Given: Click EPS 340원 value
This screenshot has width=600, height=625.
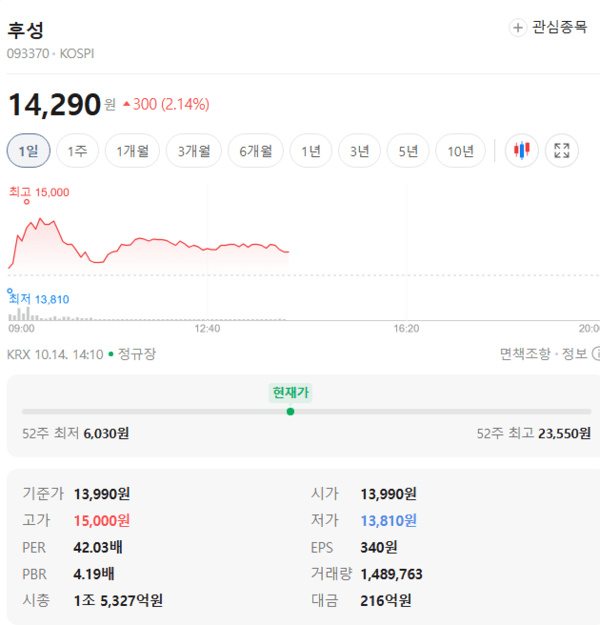Looking at the screenshot, I should [379, 547].
